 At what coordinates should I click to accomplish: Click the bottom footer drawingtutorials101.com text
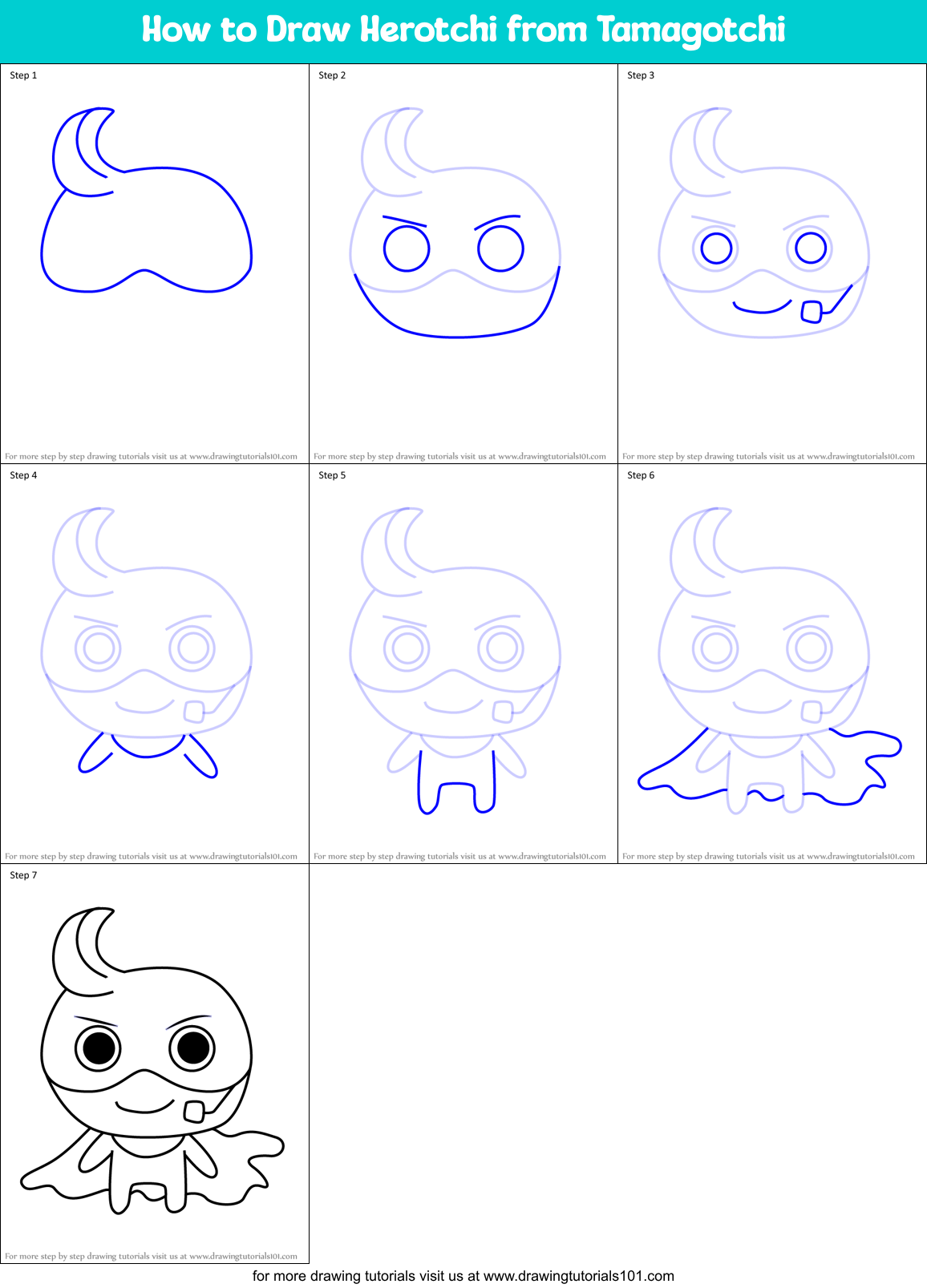(463, 1276)
